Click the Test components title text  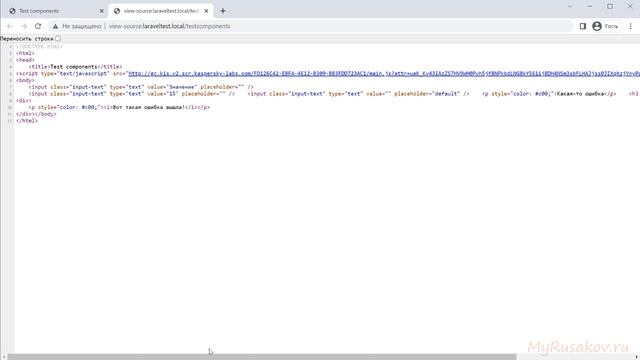click(74, 67)
